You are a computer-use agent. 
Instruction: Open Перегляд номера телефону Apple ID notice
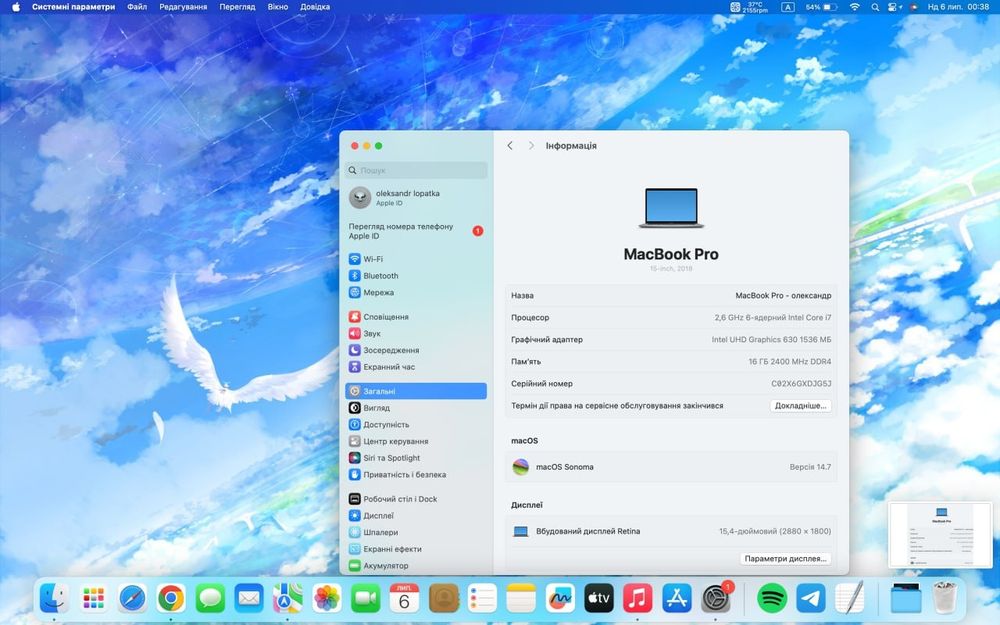416,231
